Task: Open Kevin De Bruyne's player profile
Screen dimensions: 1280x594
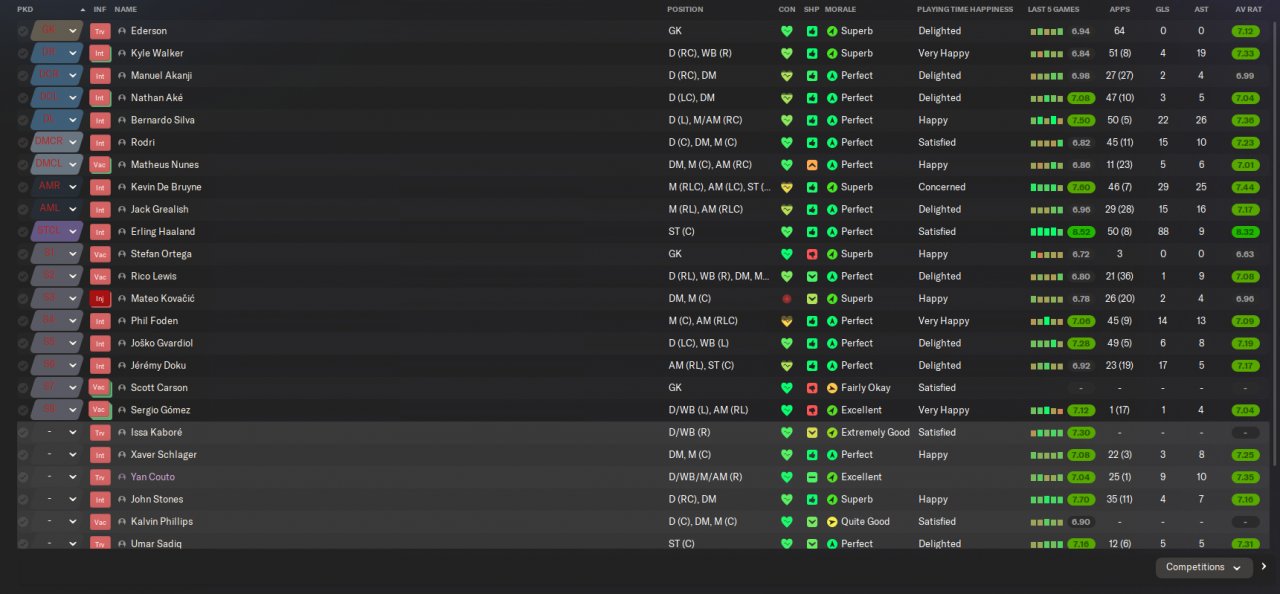Action: pyautogui.click(x=166, y=187)
